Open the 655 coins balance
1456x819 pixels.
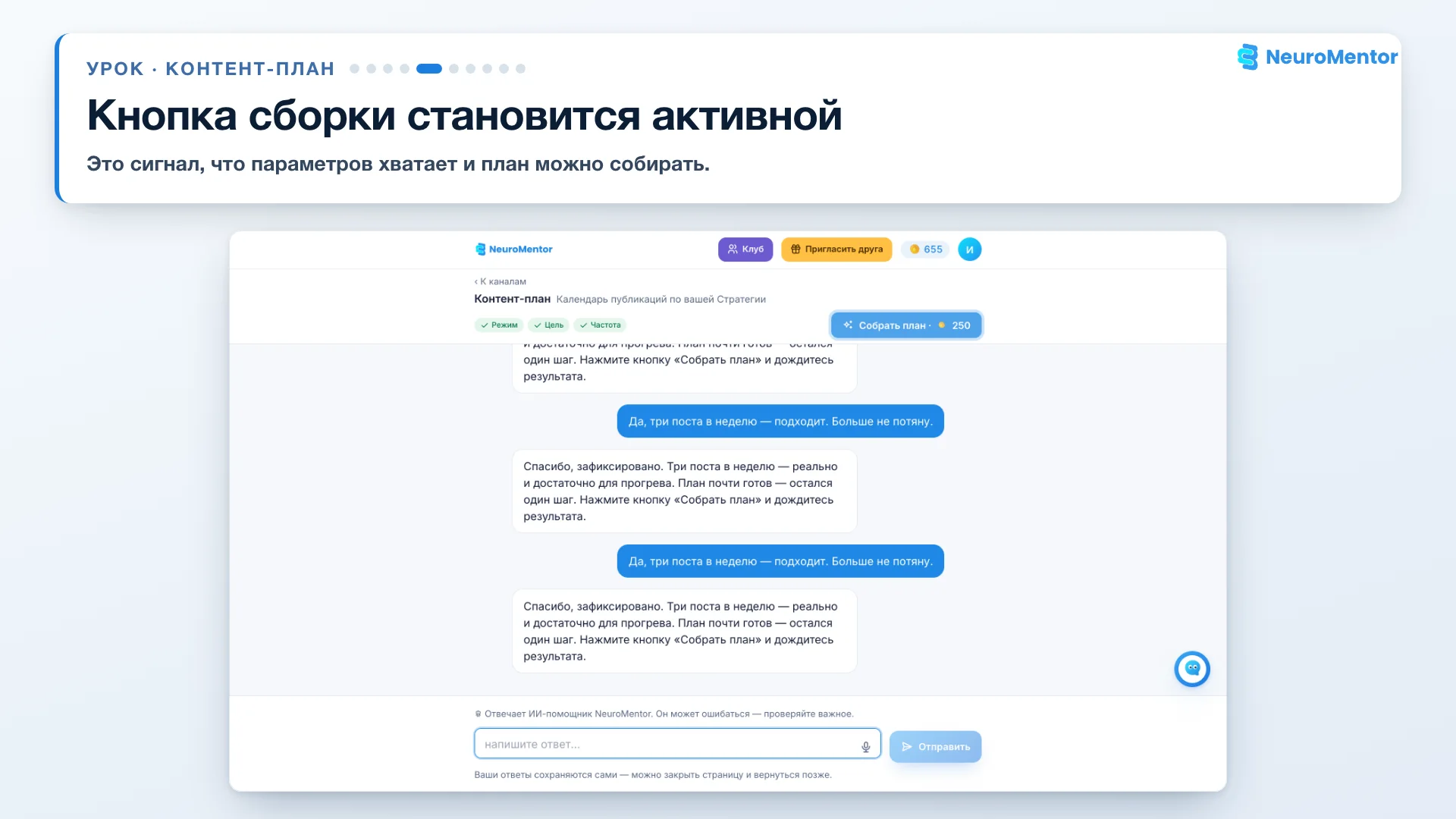[925, 249]
